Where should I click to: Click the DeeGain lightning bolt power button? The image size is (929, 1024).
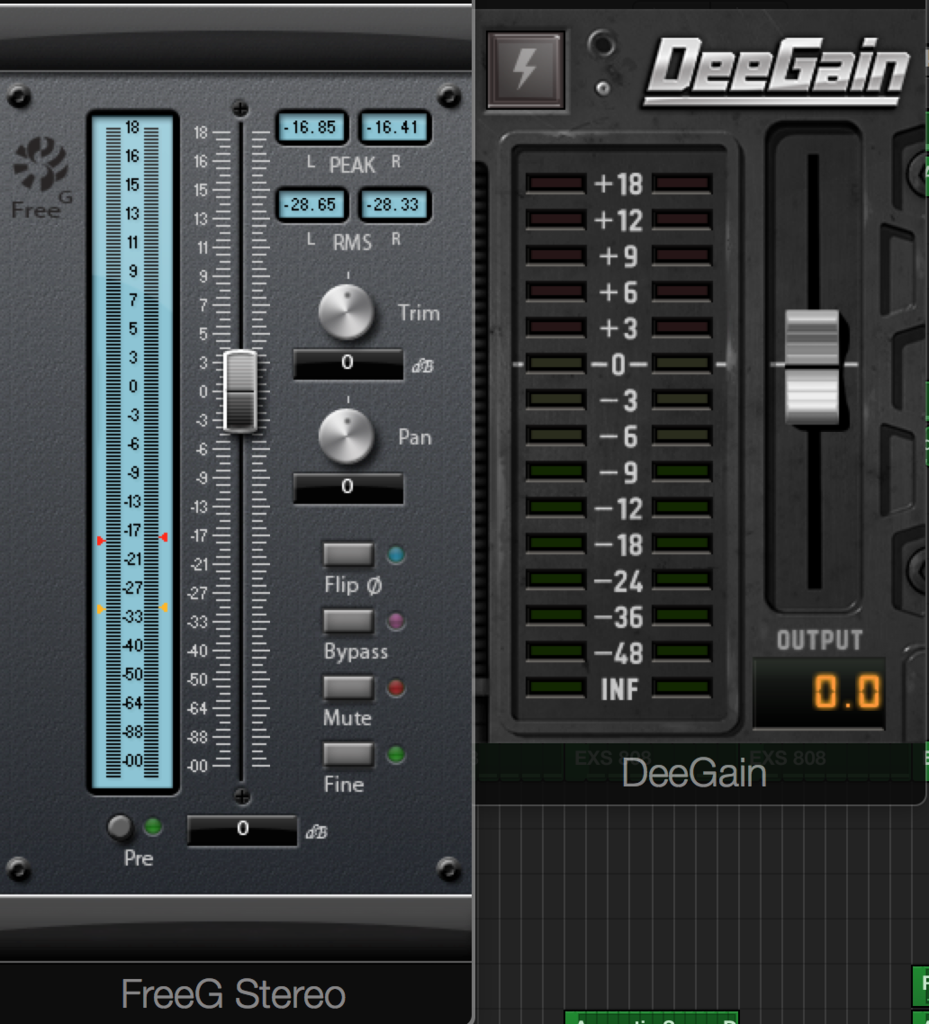(525, 69)
